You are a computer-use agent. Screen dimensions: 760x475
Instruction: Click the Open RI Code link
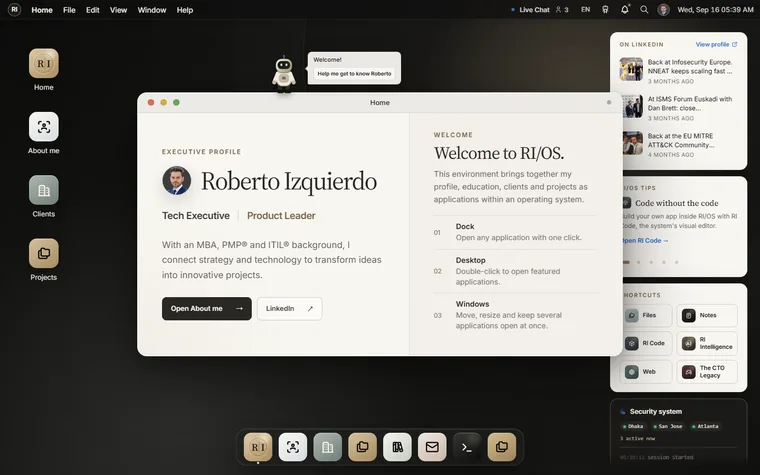click(x=645, y=240)
